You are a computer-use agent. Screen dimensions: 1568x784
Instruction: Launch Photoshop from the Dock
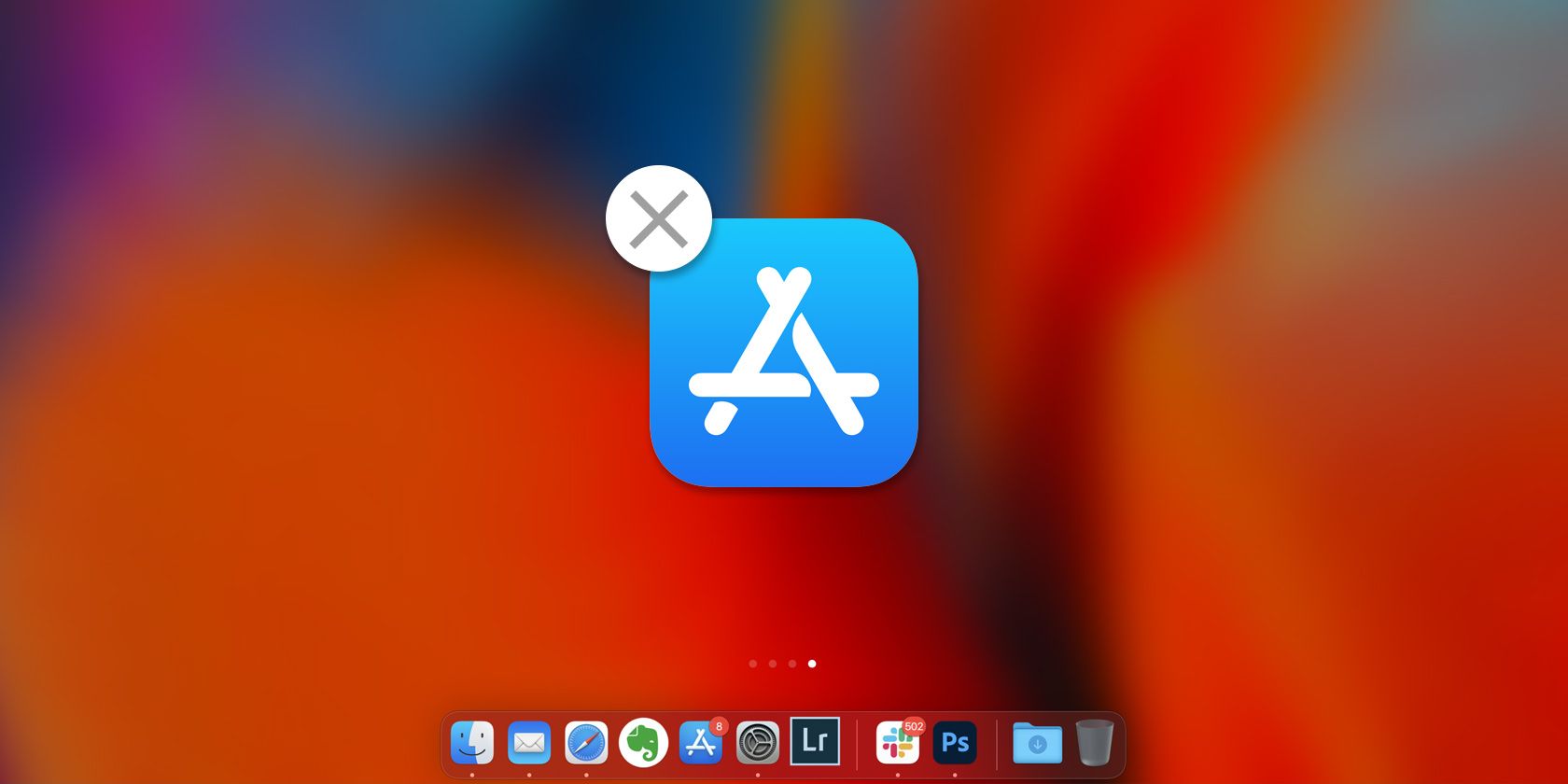coord(955,743)
